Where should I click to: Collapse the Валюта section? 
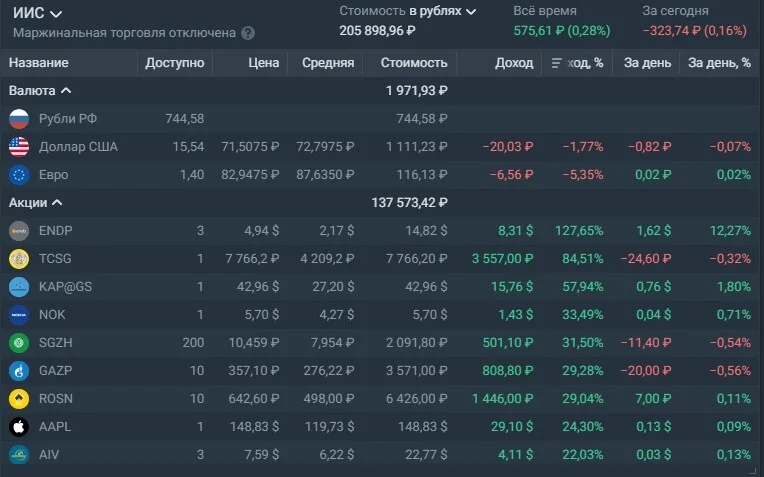tap(40, 91)
